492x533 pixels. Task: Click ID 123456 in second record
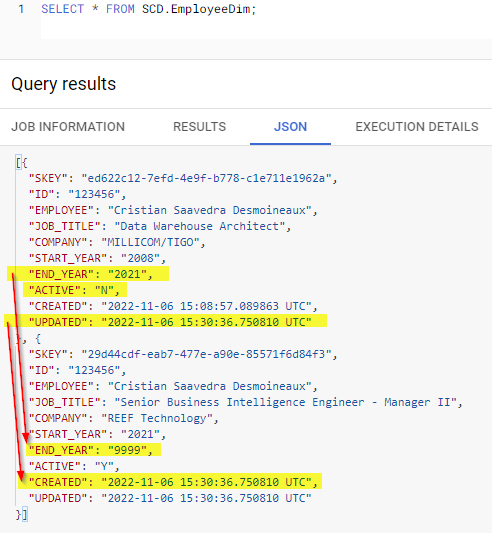click(x=94, y=370)
